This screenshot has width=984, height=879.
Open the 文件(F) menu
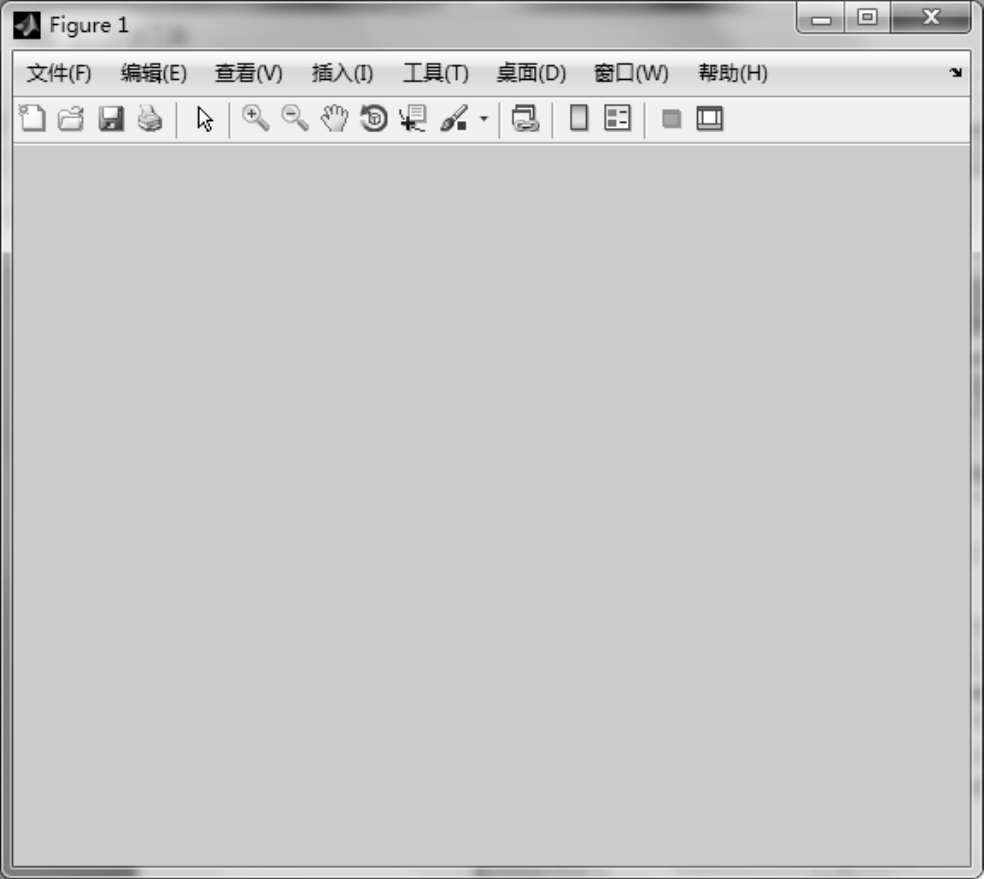point(59,73)
